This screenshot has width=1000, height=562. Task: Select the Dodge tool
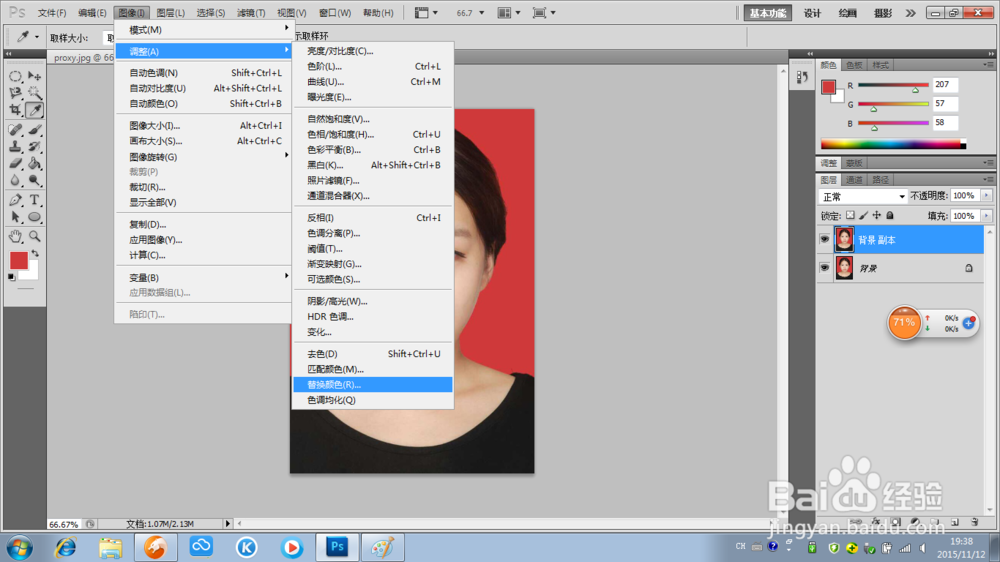click(34, 181)
